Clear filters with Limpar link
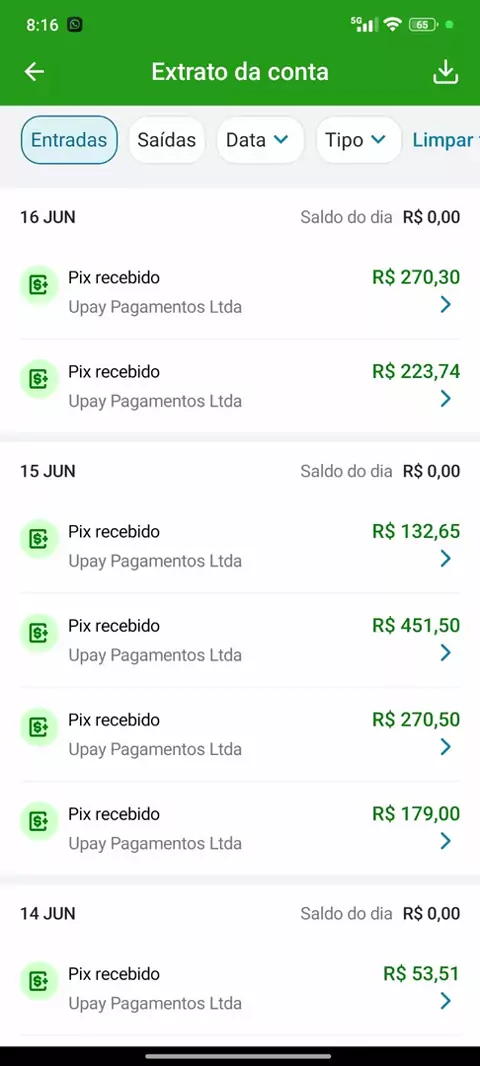This screenshot has width=480, height=1066. click(x=445, y=140)
